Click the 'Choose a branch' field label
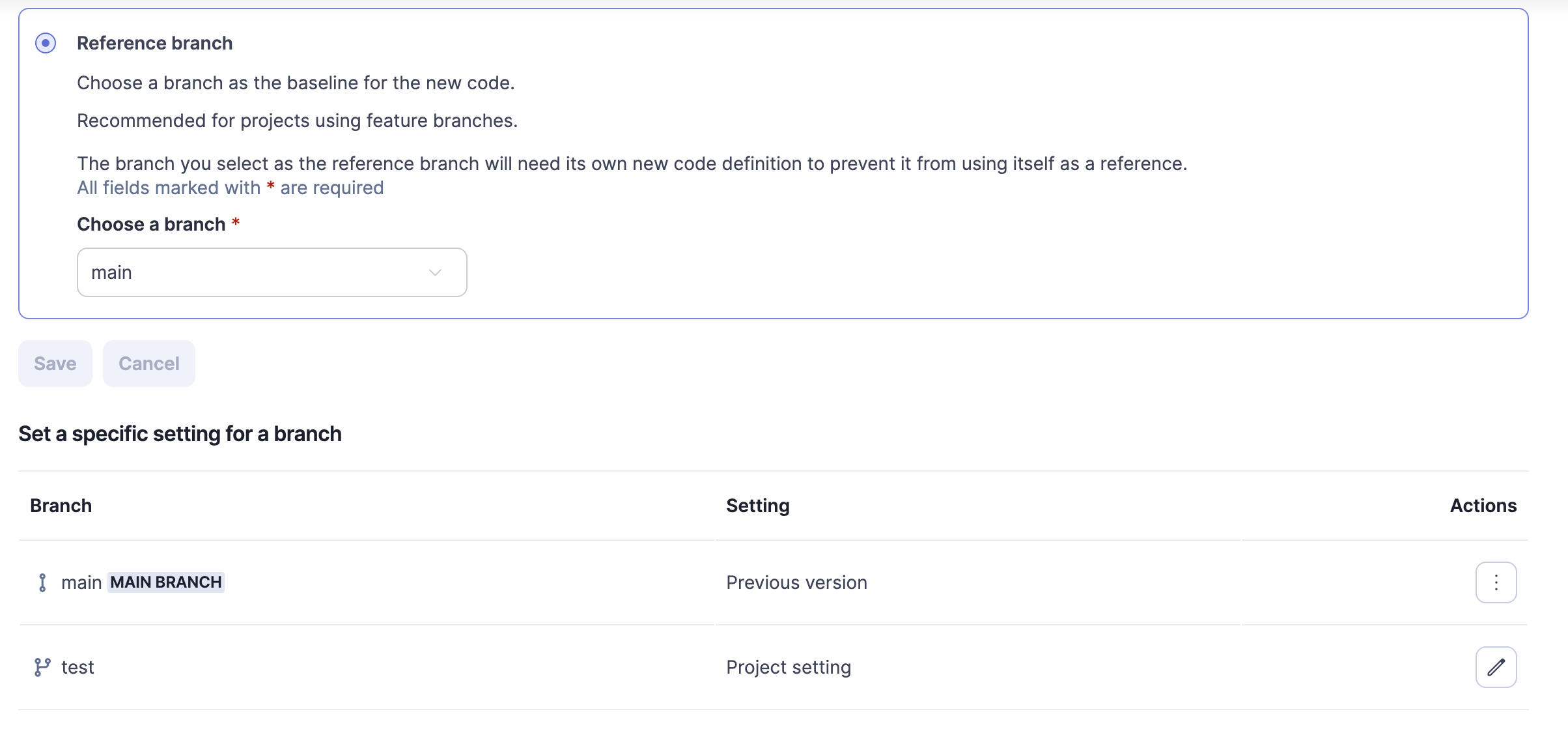This screenshot has height=731, width=1568. tap(151, 224)
